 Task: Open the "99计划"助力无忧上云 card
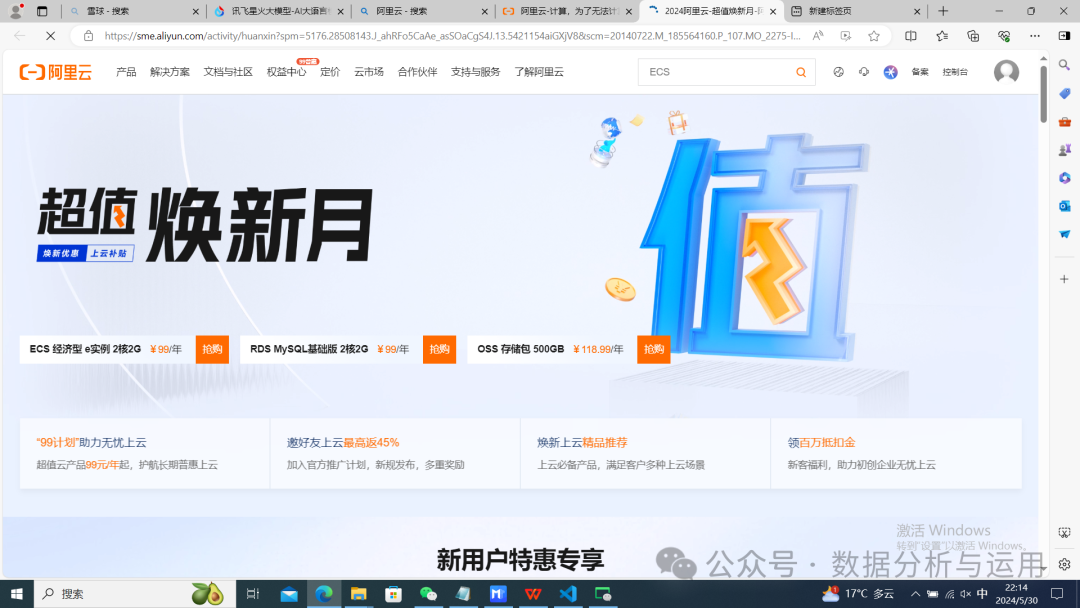click(x=145, y=453)
